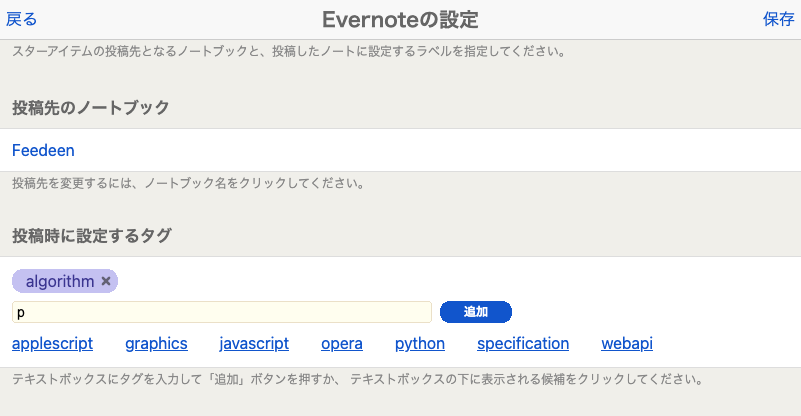Click the 投稿時に設定するタグ heading
This screenshot has height=416, width=801.
click(x=92, y=236)
